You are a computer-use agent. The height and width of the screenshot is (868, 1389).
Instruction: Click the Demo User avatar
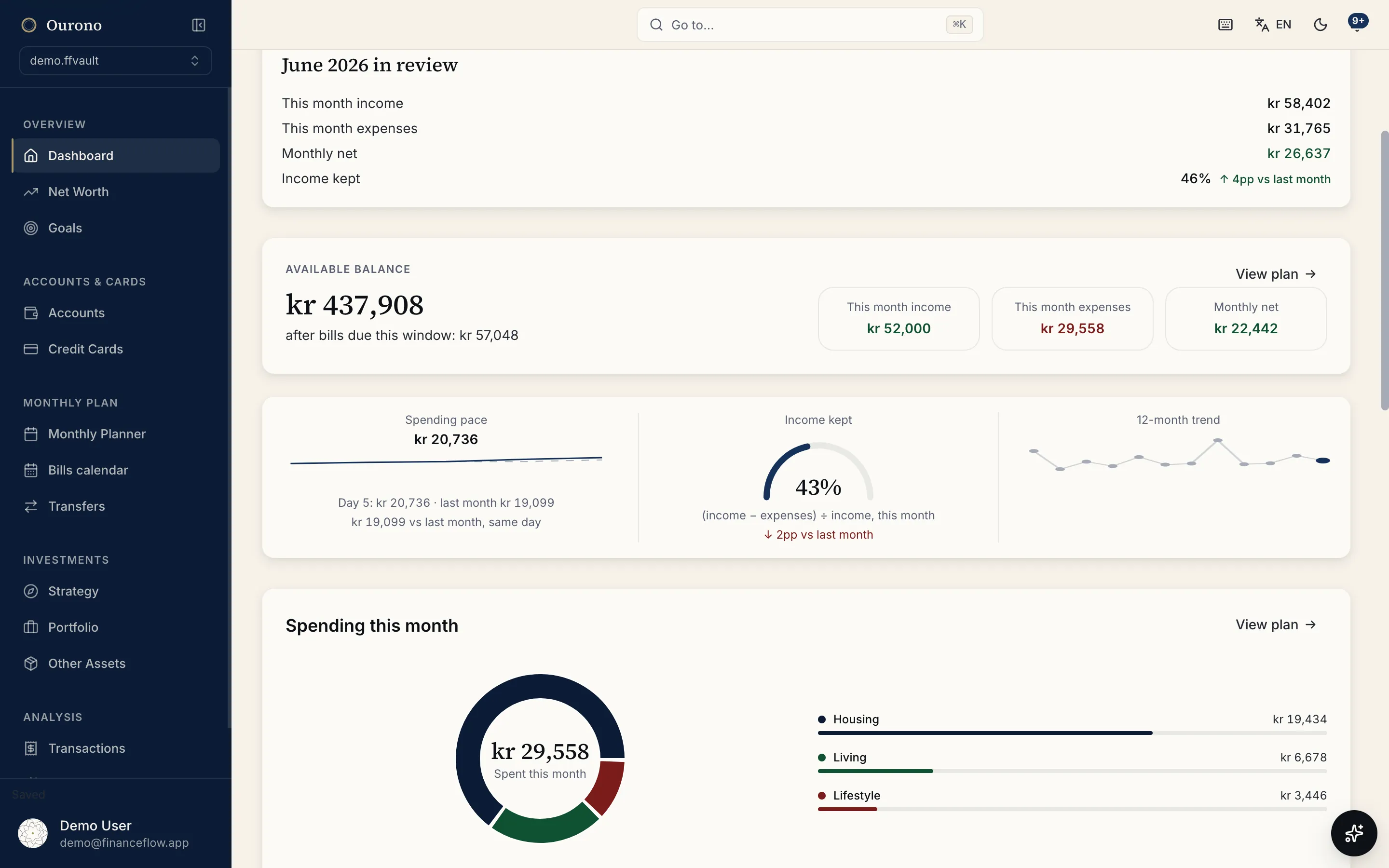[x=33, y=833]
